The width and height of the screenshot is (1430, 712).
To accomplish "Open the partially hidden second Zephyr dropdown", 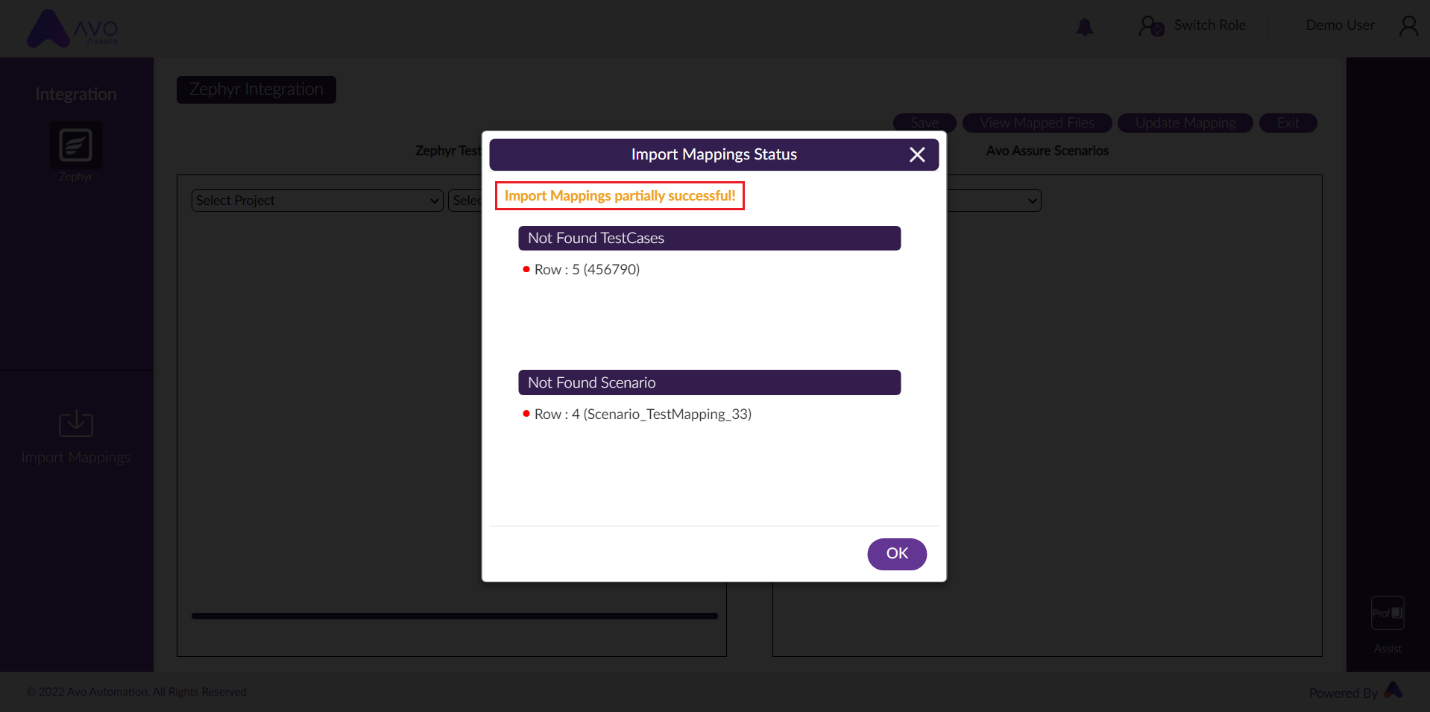I will click(x=465, y=200).
